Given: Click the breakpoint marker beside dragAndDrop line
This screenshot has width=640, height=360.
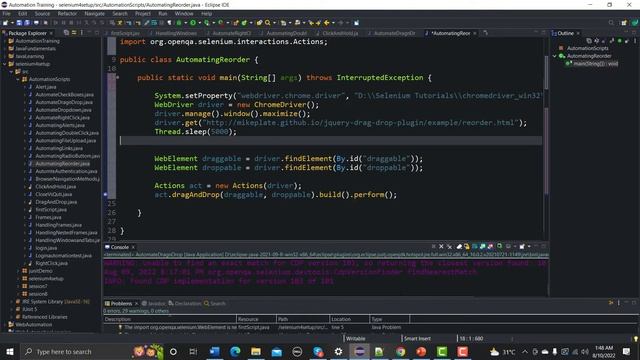Looking at the screenshot, I should 105,195.
